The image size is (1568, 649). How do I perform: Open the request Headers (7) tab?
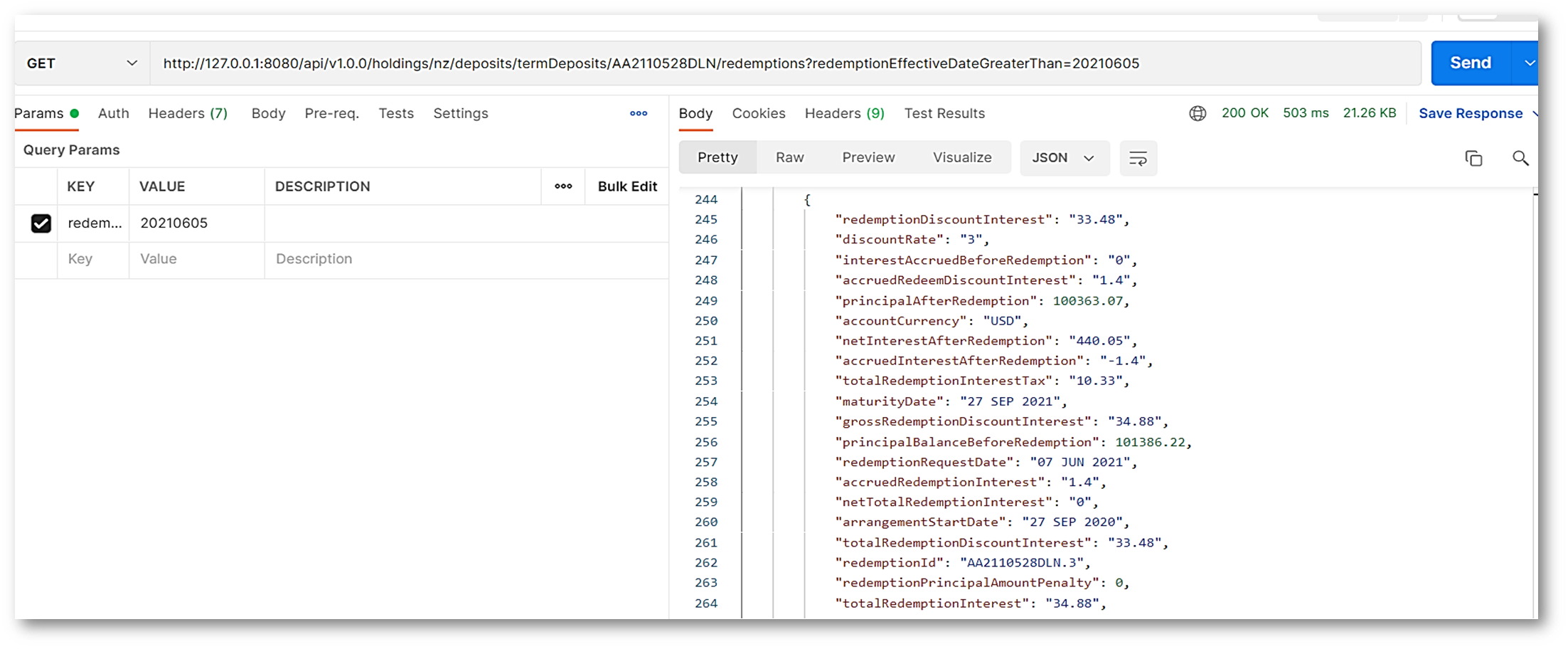click(x=188, y=114)
